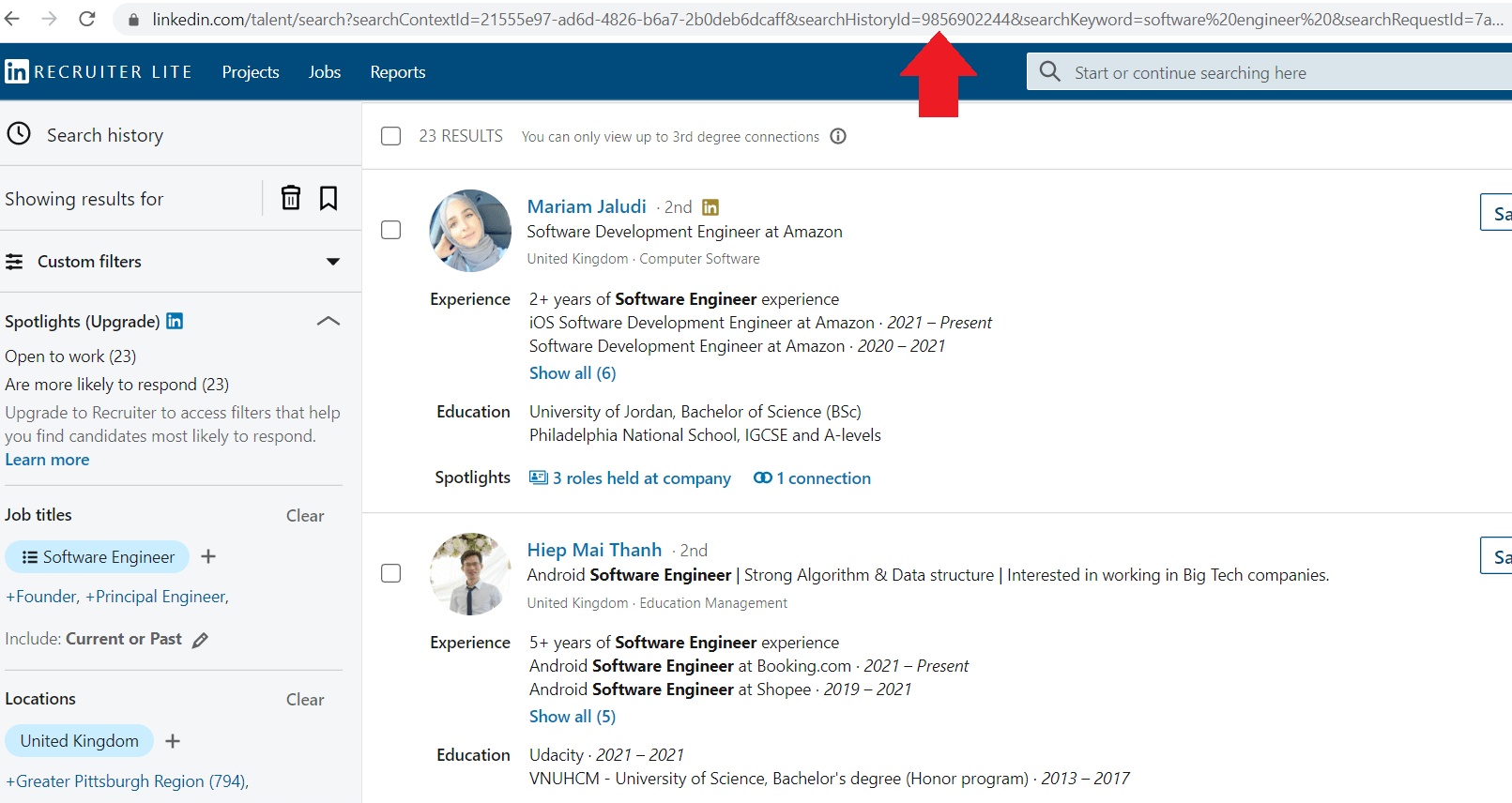Open Hiep Mai Thanh's profile link

pyautogui.click(x=594, y=550)
